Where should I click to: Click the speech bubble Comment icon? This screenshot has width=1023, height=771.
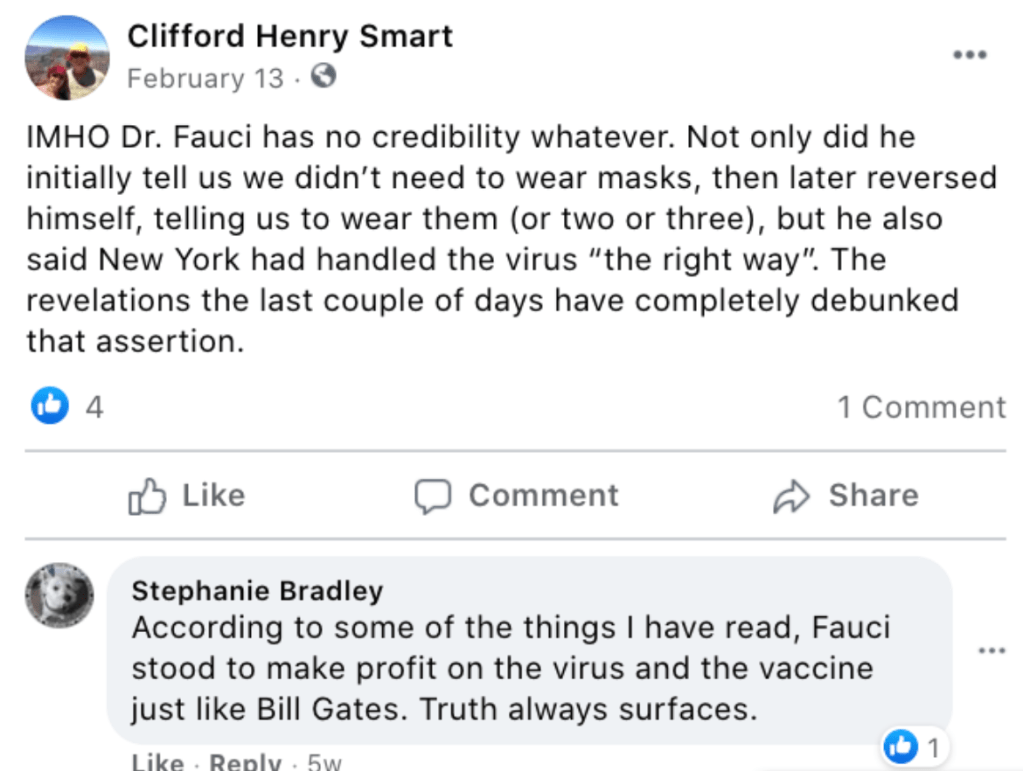tap(434, 496)
